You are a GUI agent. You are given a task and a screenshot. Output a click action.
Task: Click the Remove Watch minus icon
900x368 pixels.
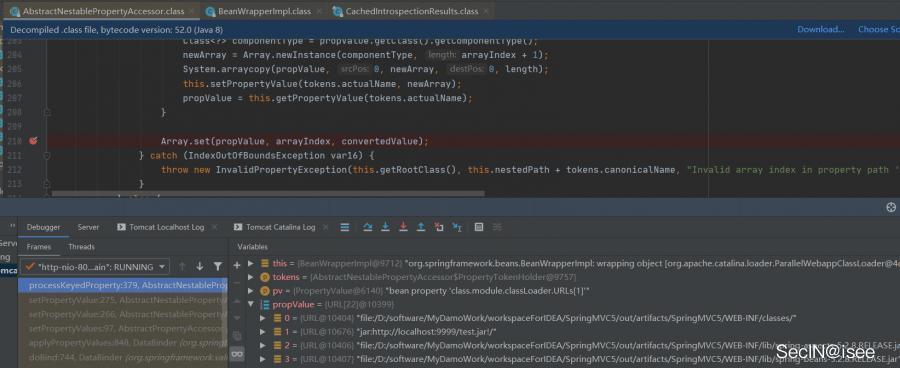236,283
